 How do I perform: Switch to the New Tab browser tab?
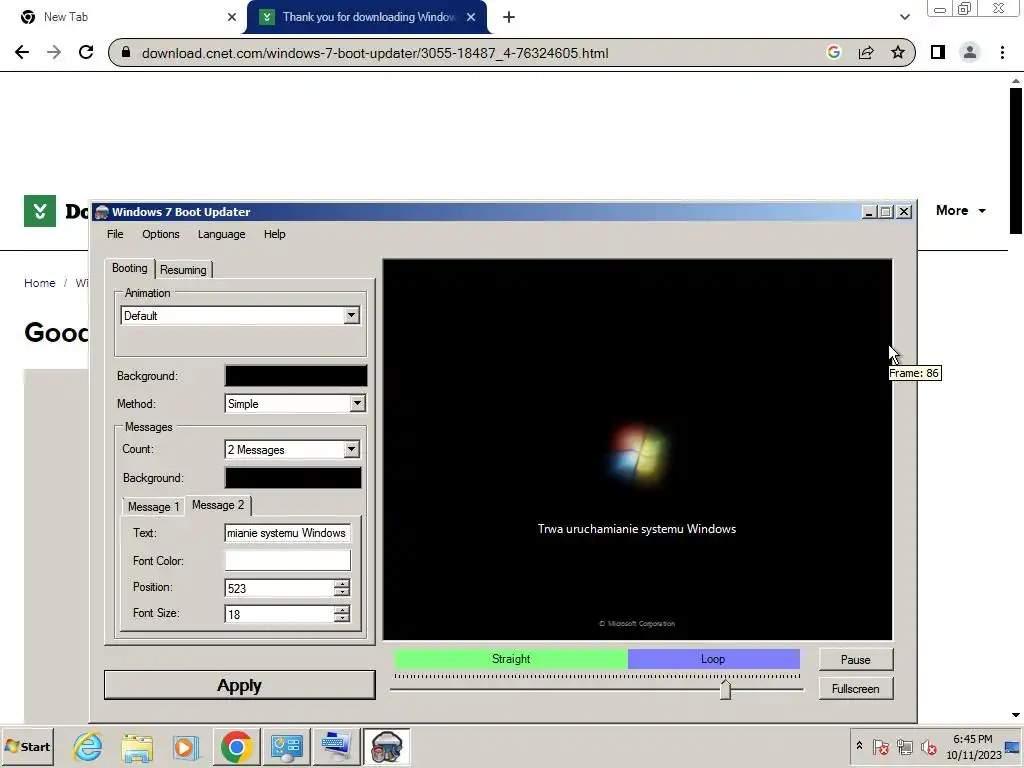click(124, 17)
